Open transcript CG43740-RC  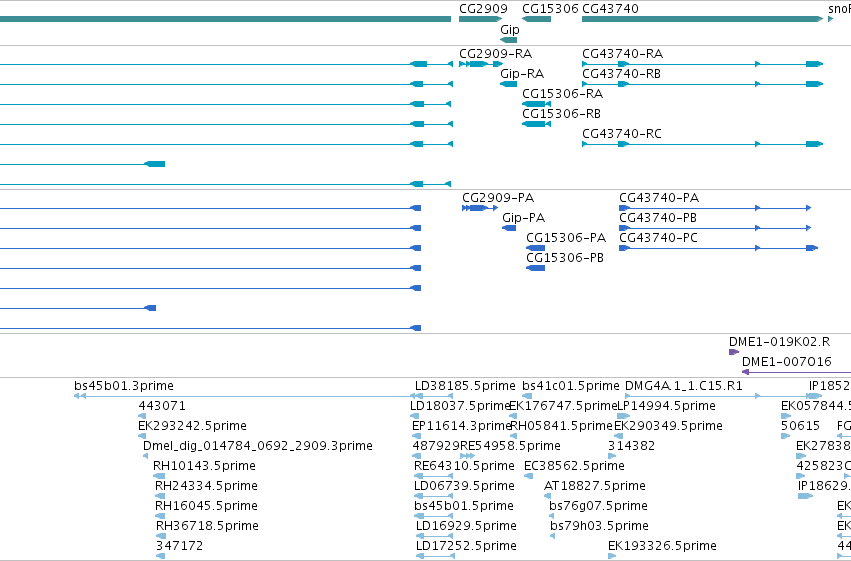click(x=622, y=134)
